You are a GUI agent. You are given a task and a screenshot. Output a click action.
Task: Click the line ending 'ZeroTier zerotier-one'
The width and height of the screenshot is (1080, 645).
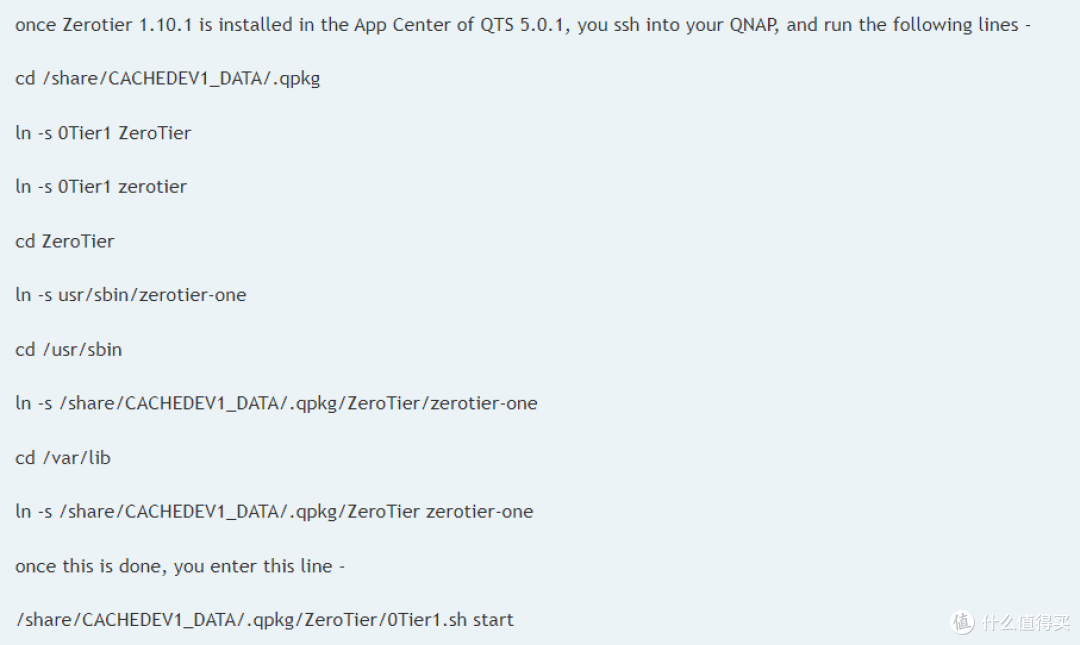[274, 511]
